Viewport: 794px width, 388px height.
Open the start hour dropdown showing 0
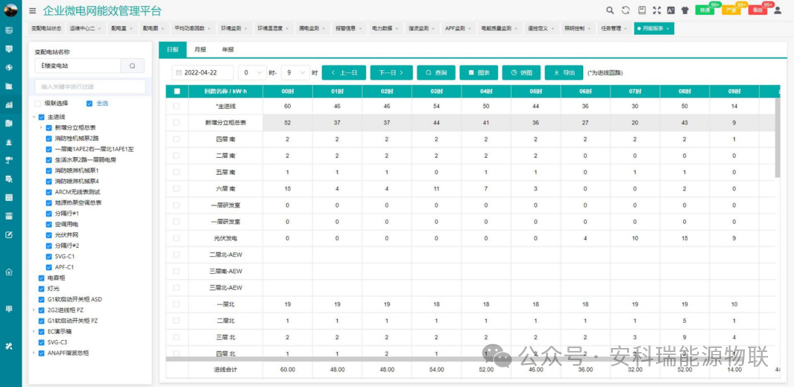252,73
